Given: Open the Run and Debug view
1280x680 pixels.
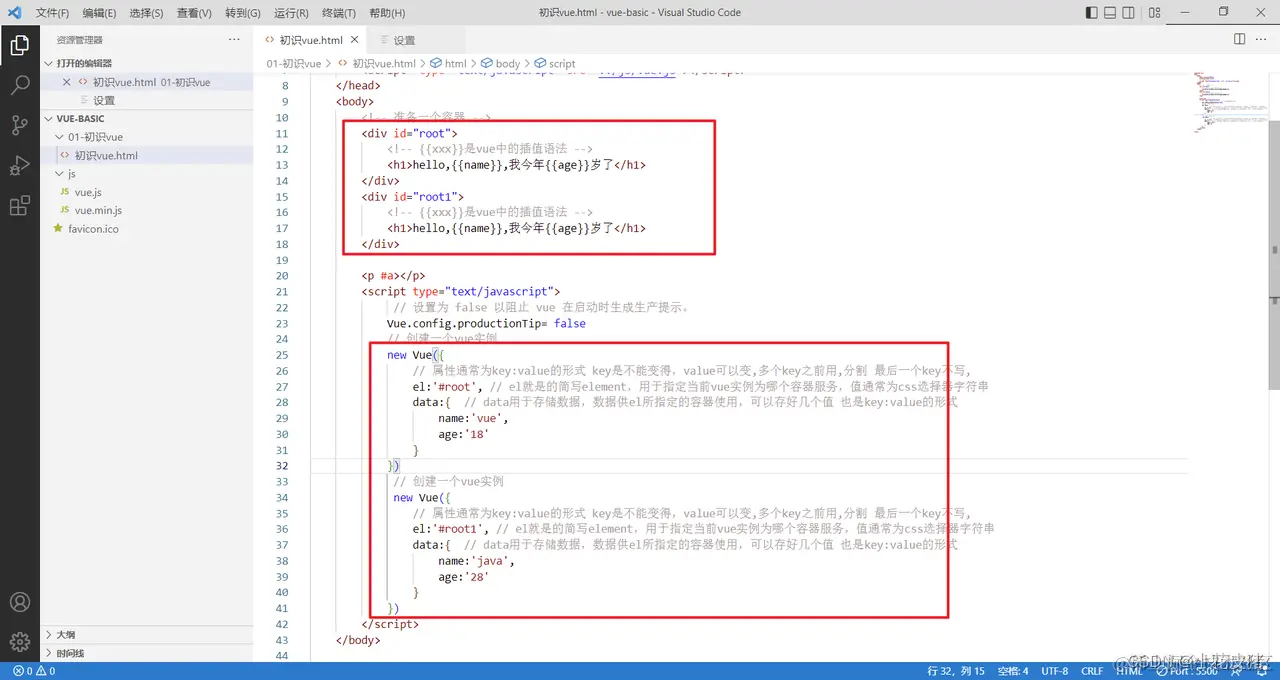Looking at the screenshot, I should 19,166.
